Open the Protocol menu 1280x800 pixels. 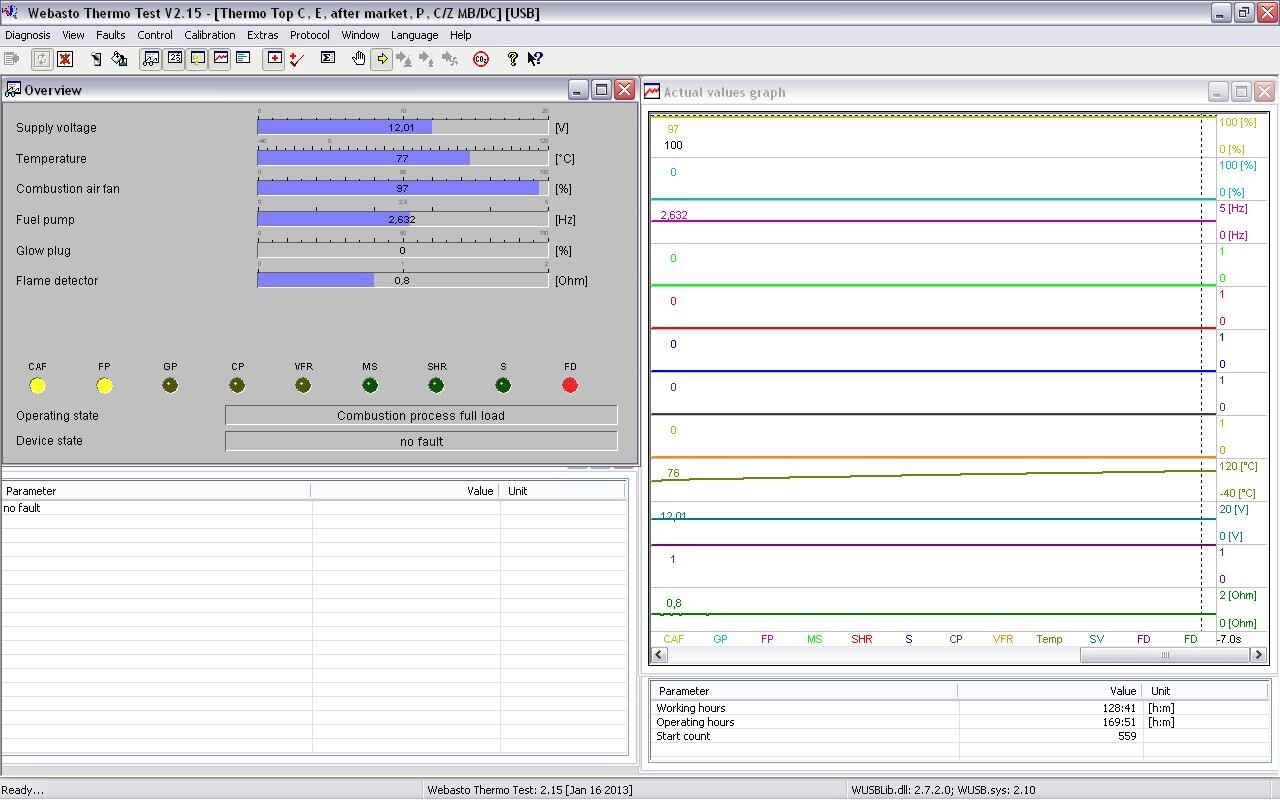pos(310,35)
